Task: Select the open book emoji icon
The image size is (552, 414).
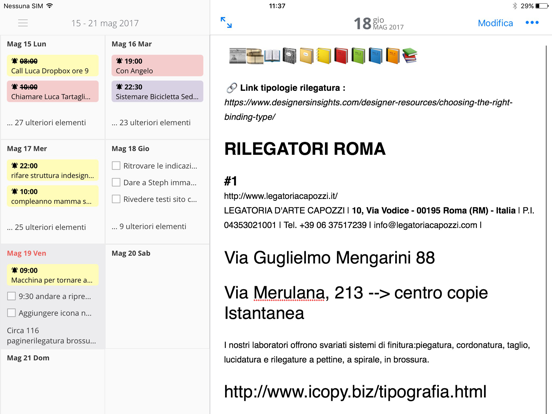Action: (272, 56)
